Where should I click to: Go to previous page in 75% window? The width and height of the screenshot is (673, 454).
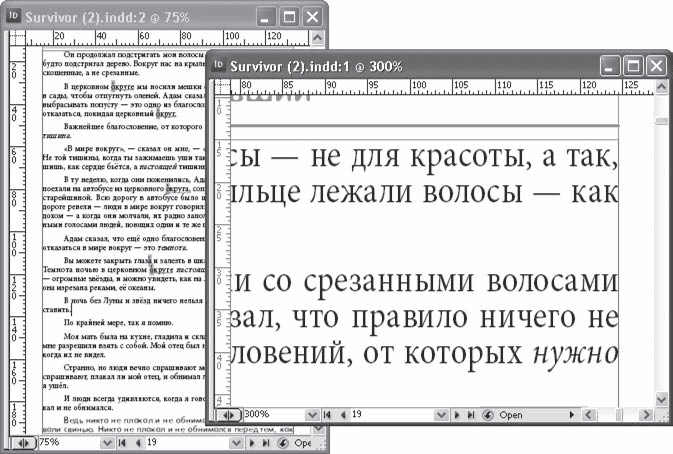coord(136,441)
